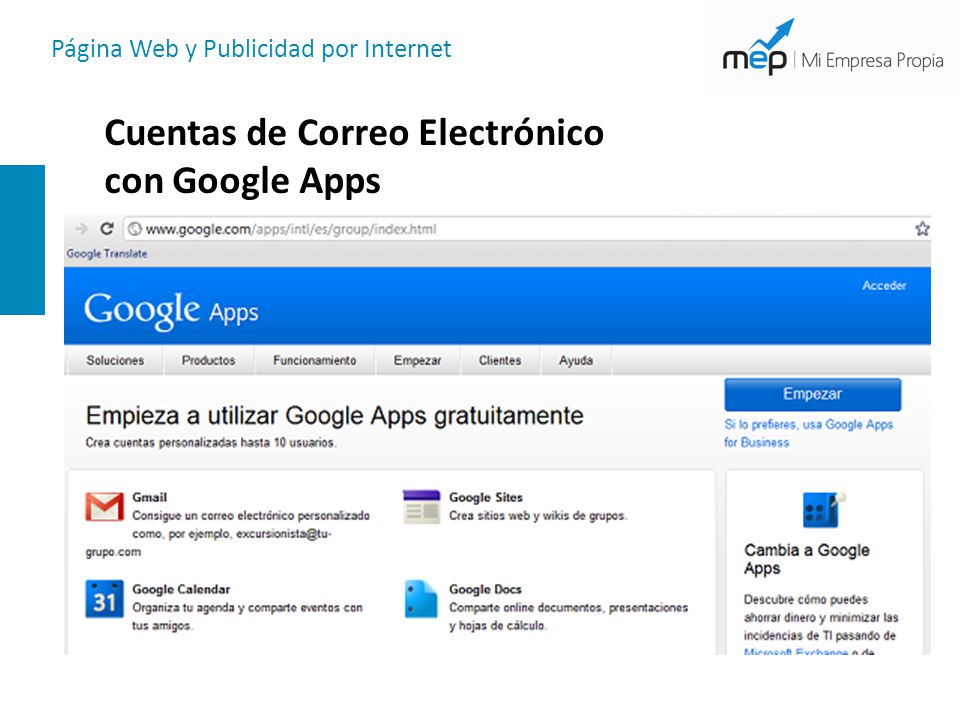Click the globe icon in address bar
The height and width of the screenshot is (720, 960).
coord(135,229)
